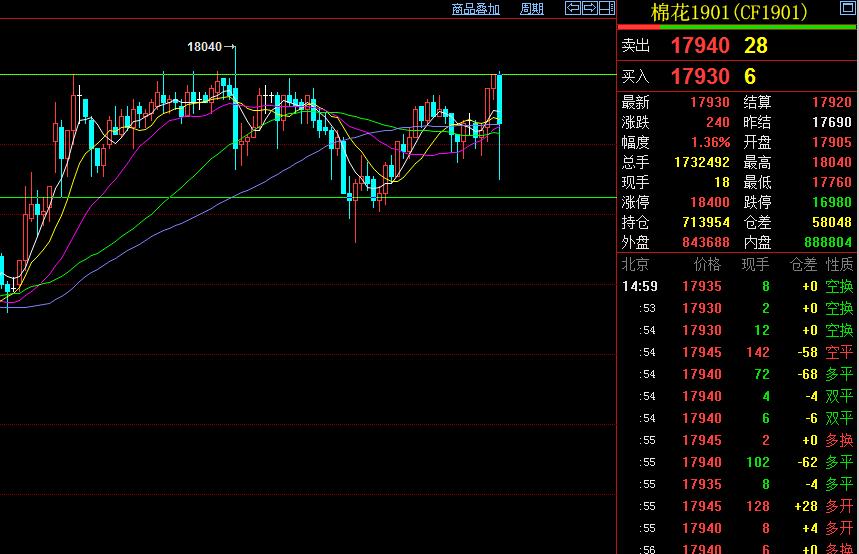This screenshot has height=554, width=859.
Task: Select the 仓差 value 58048
Action: [x=832, y=222]
